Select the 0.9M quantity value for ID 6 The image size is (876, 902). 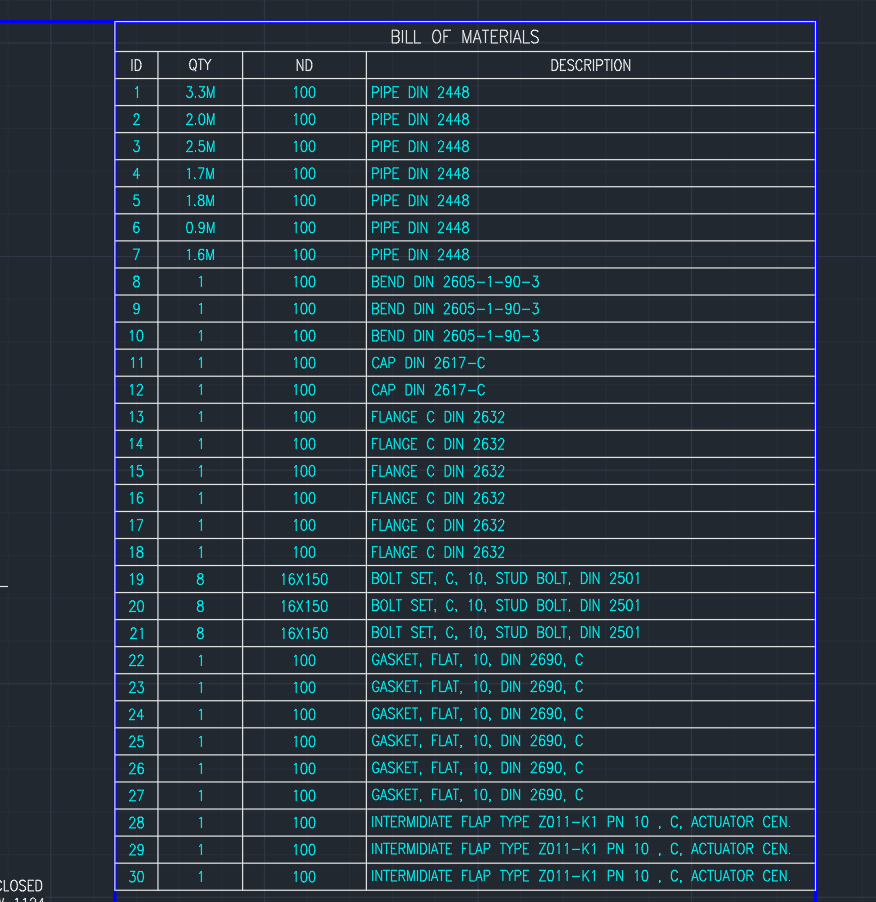(x=199, y=227)
